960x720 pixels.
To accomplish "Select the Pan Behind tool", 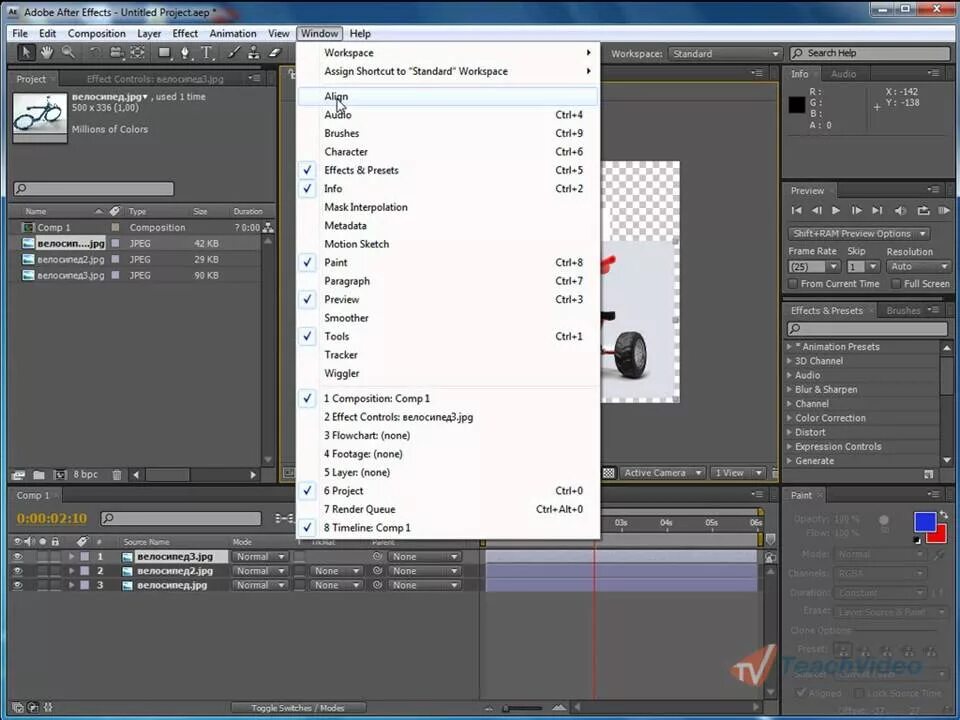I will coord(137,53).
